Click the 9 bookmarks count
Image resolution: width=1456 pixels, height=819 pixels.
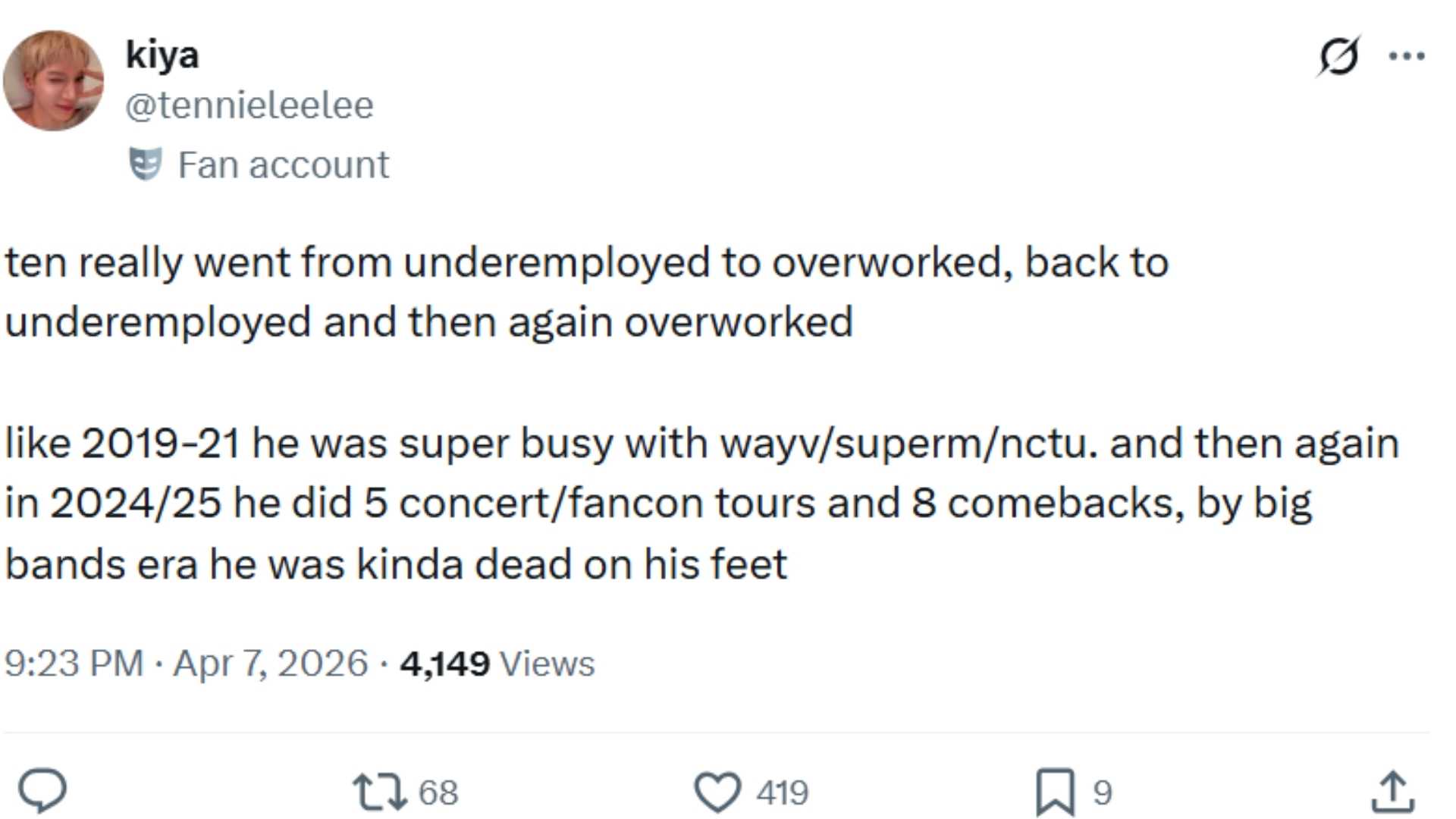point(1102,792)
